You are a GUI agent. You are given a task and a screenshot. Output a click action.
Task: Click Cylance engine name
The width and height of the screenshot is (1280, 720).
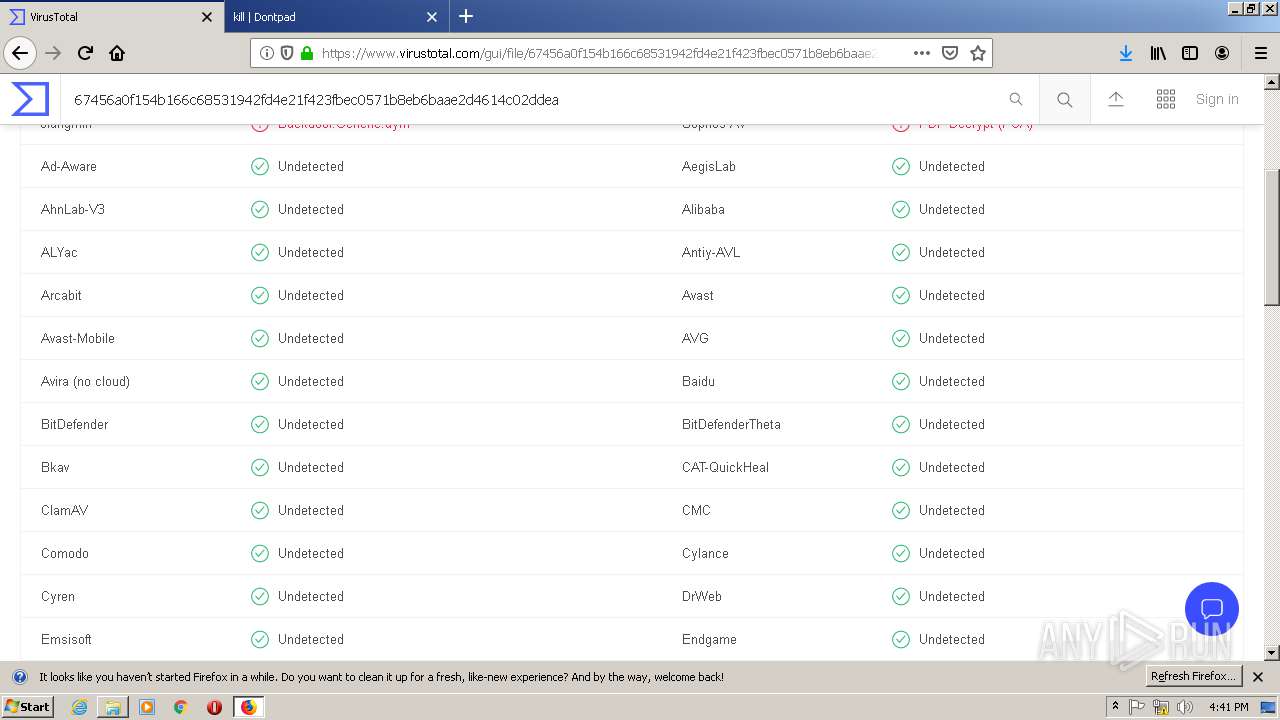pyautogui.click(x=705, y=553)
